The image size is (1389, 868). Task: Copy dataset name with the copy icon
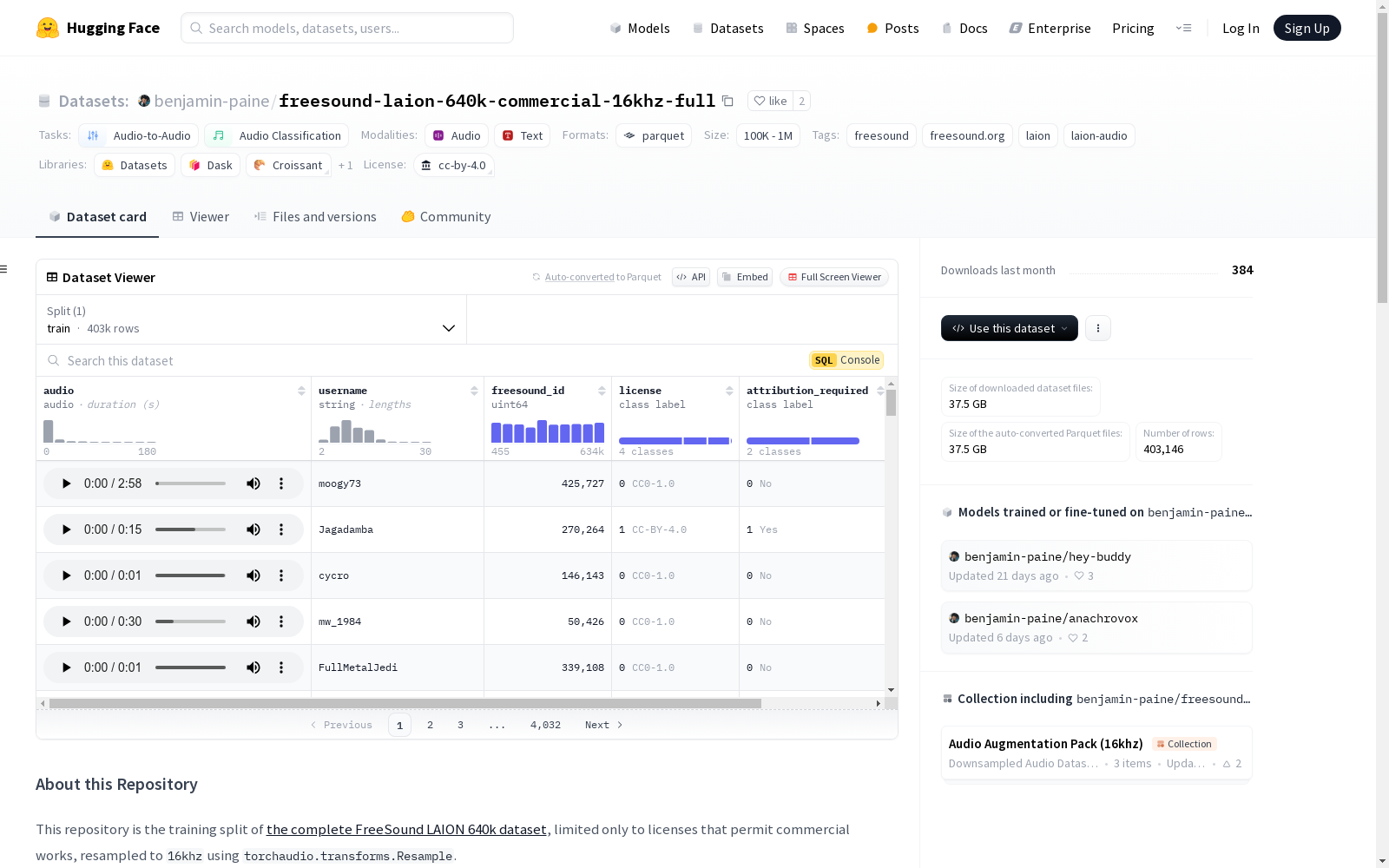tap(727, 101)
